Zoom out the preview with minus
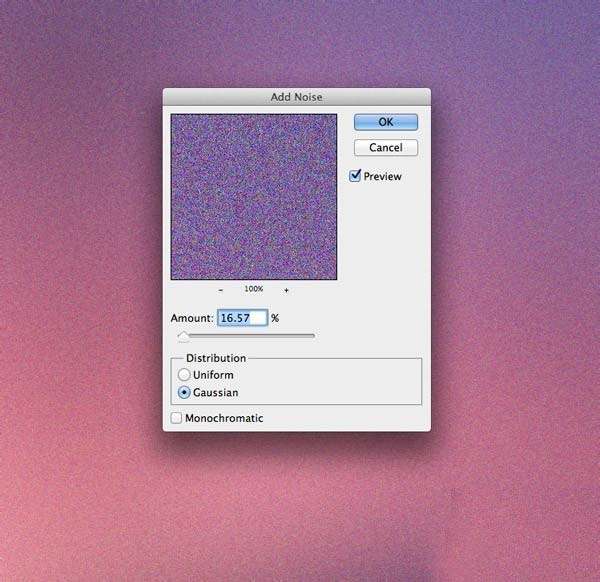 221,290
